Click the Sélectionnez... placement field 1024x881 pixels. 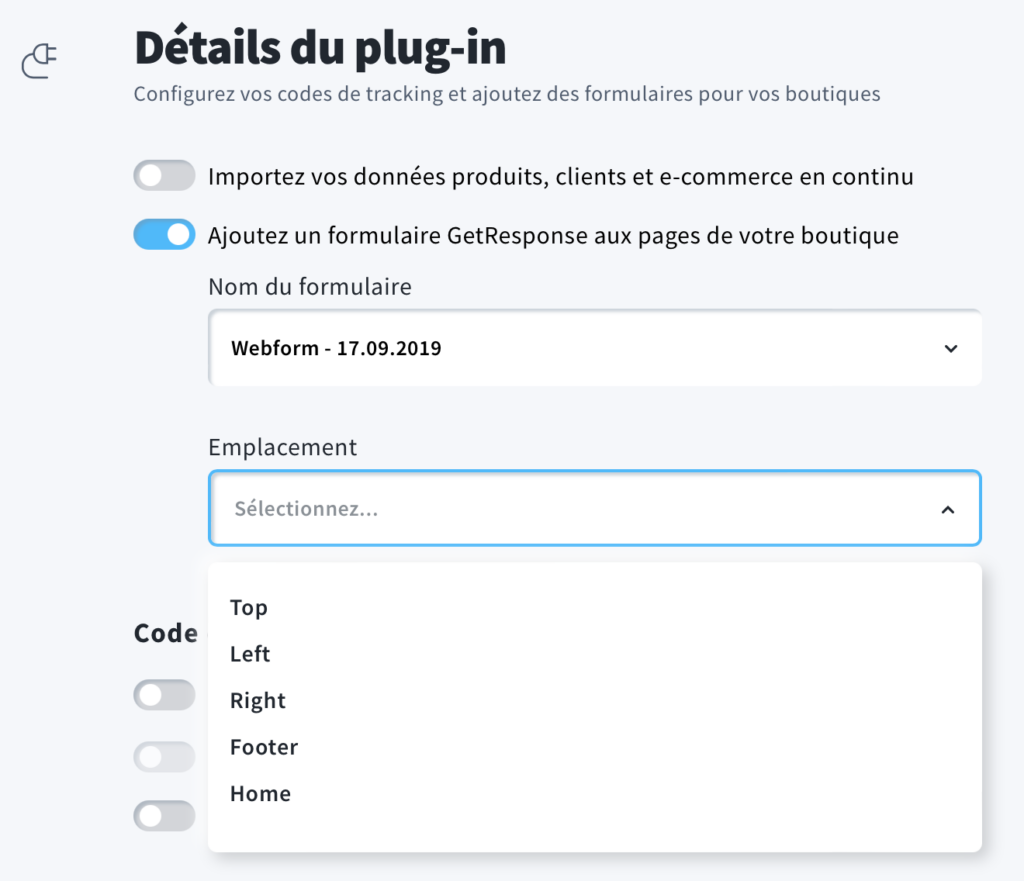click(x=594, y=507)
